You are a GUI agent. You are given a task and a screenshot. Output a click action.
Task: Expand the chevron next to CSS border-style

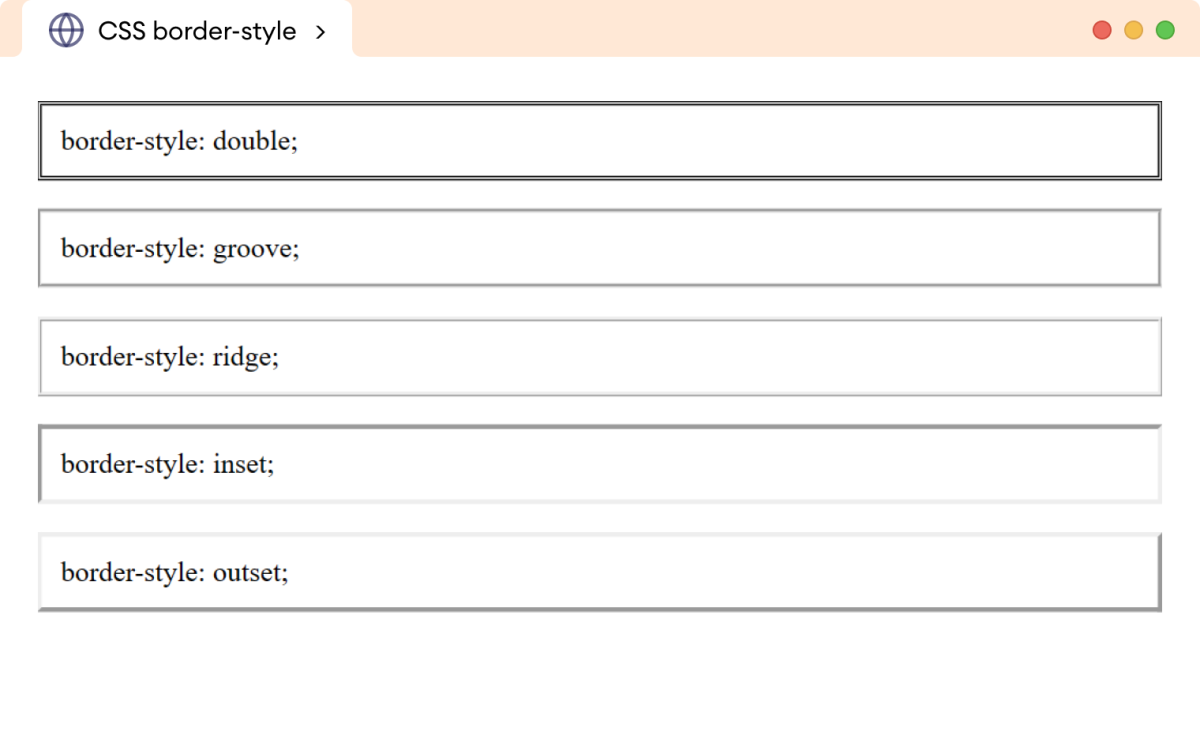321,32
